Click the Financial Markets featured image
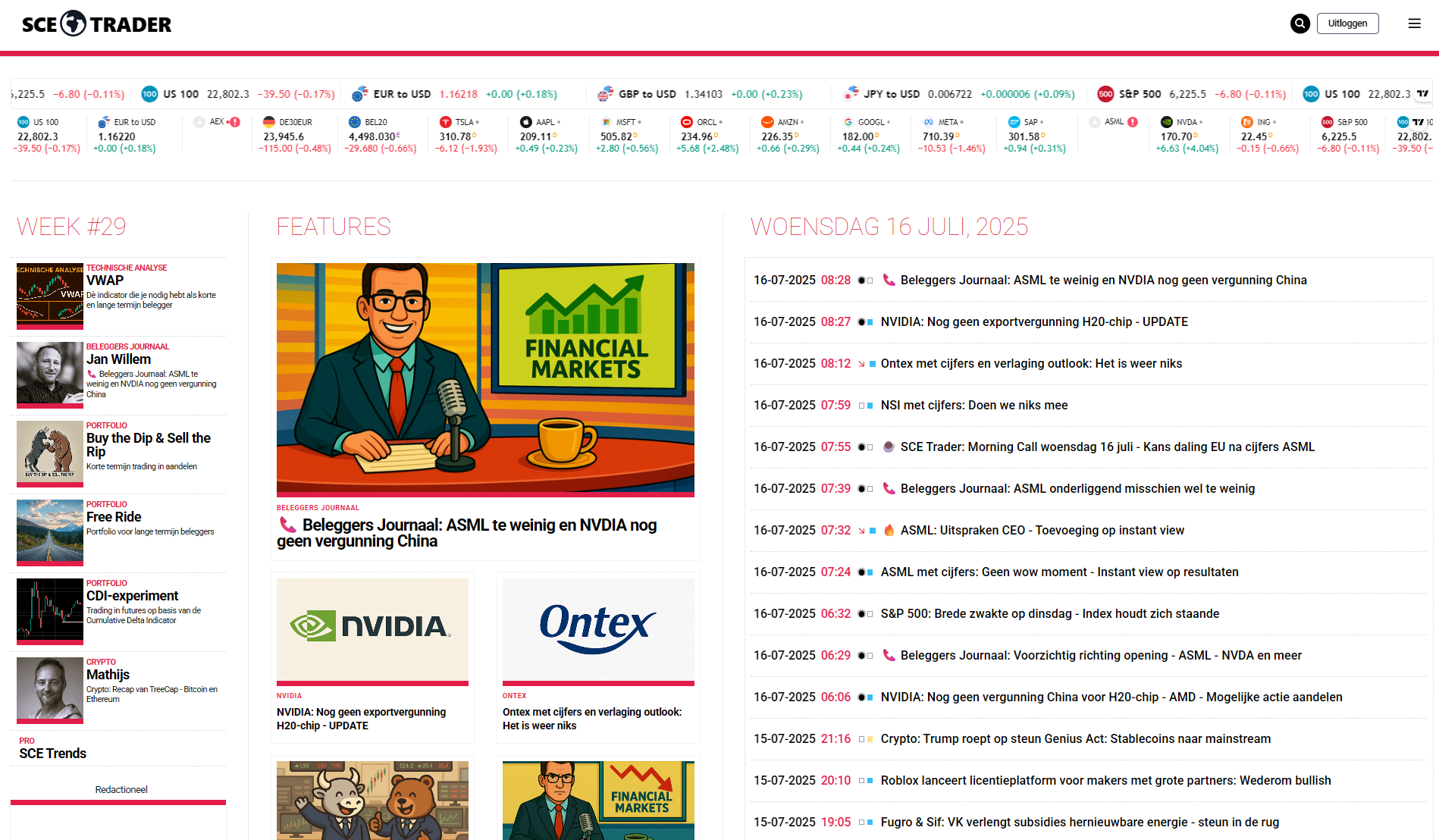Screen dimensions: 1439x840 (485, 378)
